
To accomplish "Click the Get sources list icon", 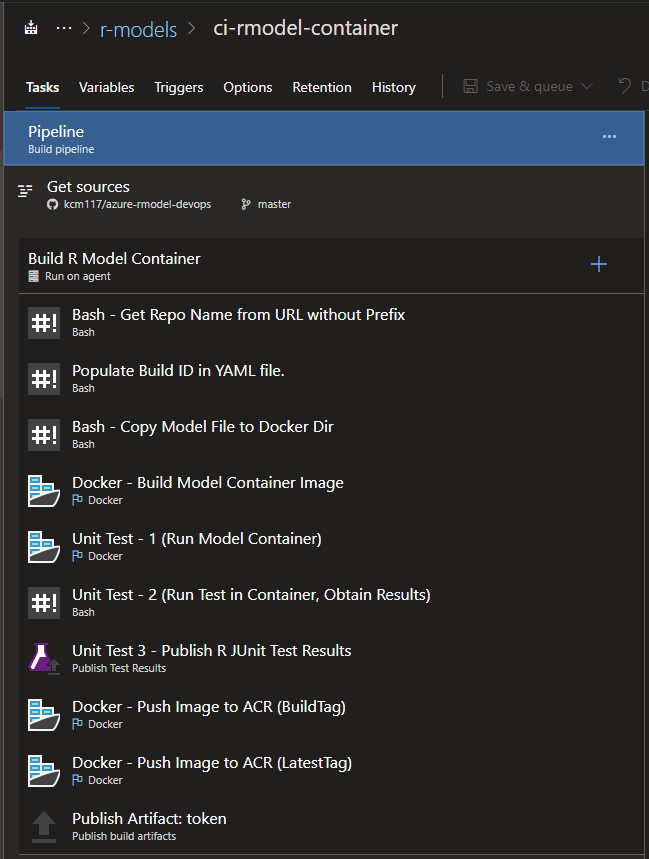I will point(25,191).
